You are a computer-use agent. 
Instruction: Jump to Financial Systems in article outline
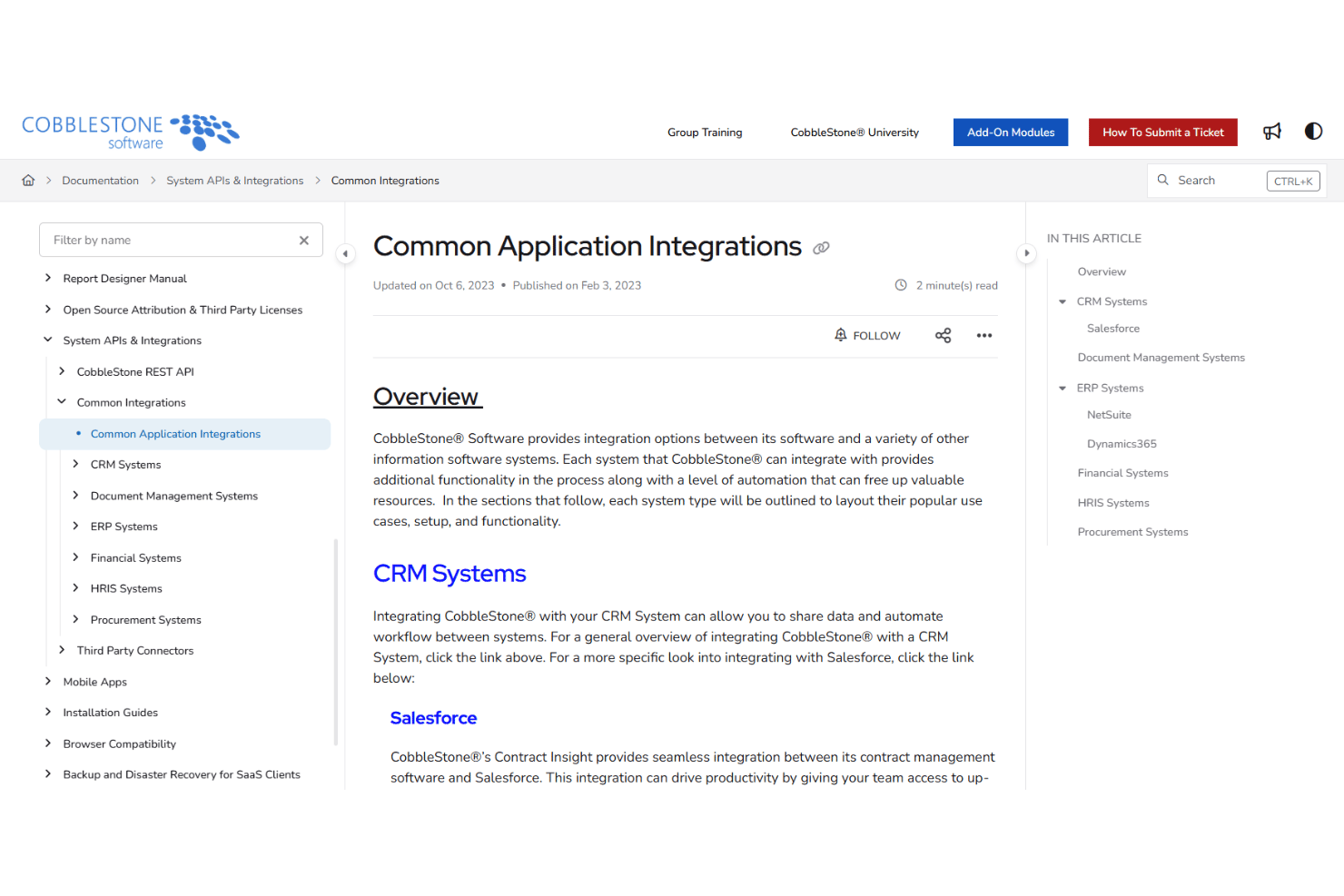tap(1123, 473)
